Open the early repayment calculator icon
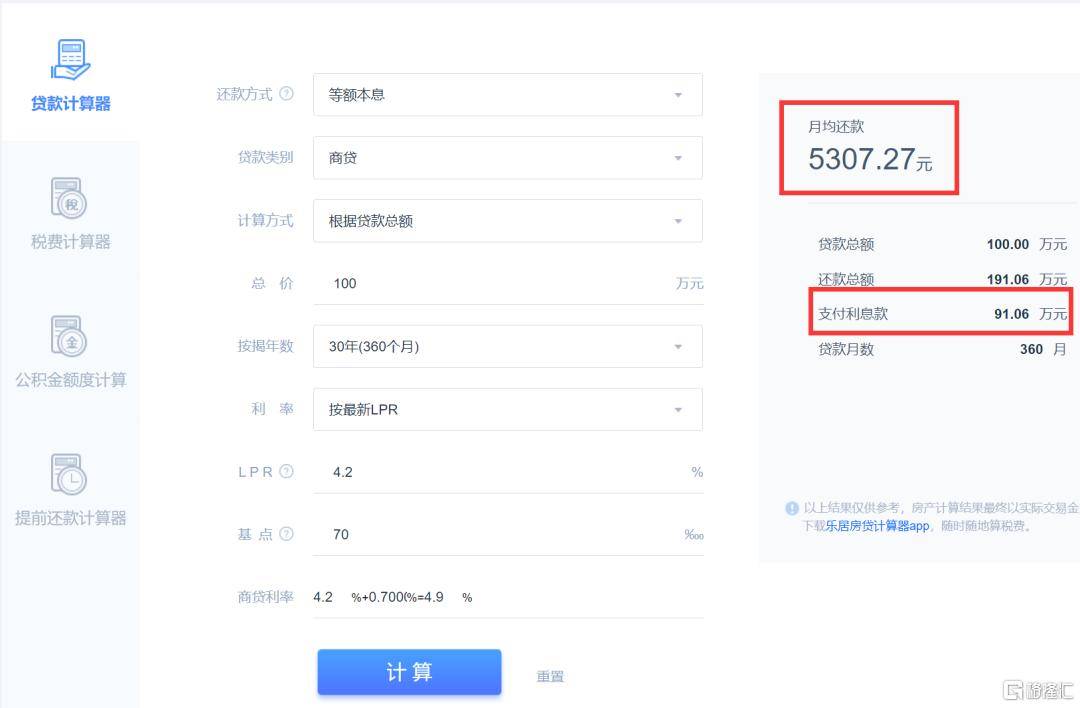 [70, 474]
